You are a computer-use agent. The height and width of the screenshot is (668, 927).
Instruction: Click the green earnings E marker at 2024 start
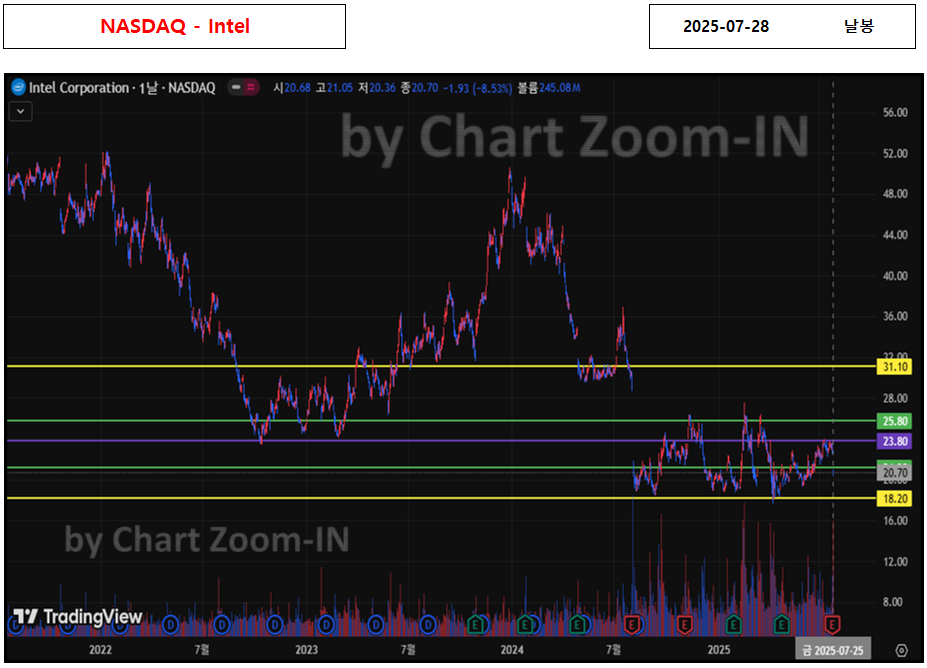[525, 624]
